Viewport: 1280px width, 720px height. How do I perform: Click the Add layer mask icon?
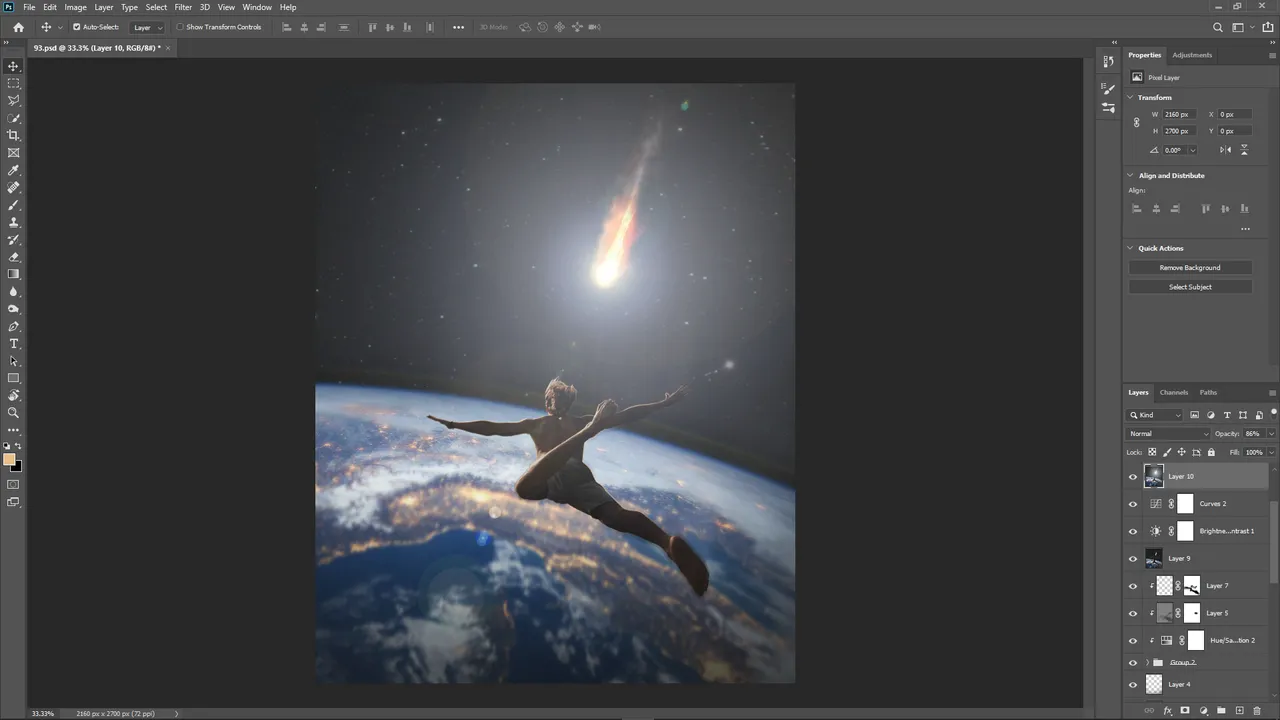pyautogui.click(x=1185, y=711)
